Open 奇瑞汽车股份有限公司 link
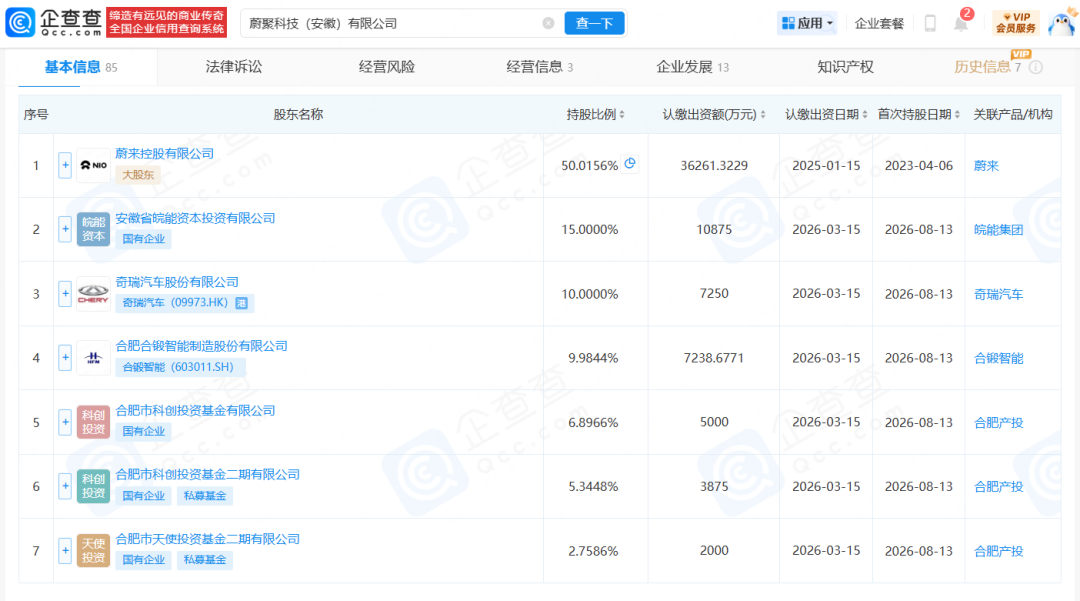Screen dimensions: 1080x601 coord(177,282)
